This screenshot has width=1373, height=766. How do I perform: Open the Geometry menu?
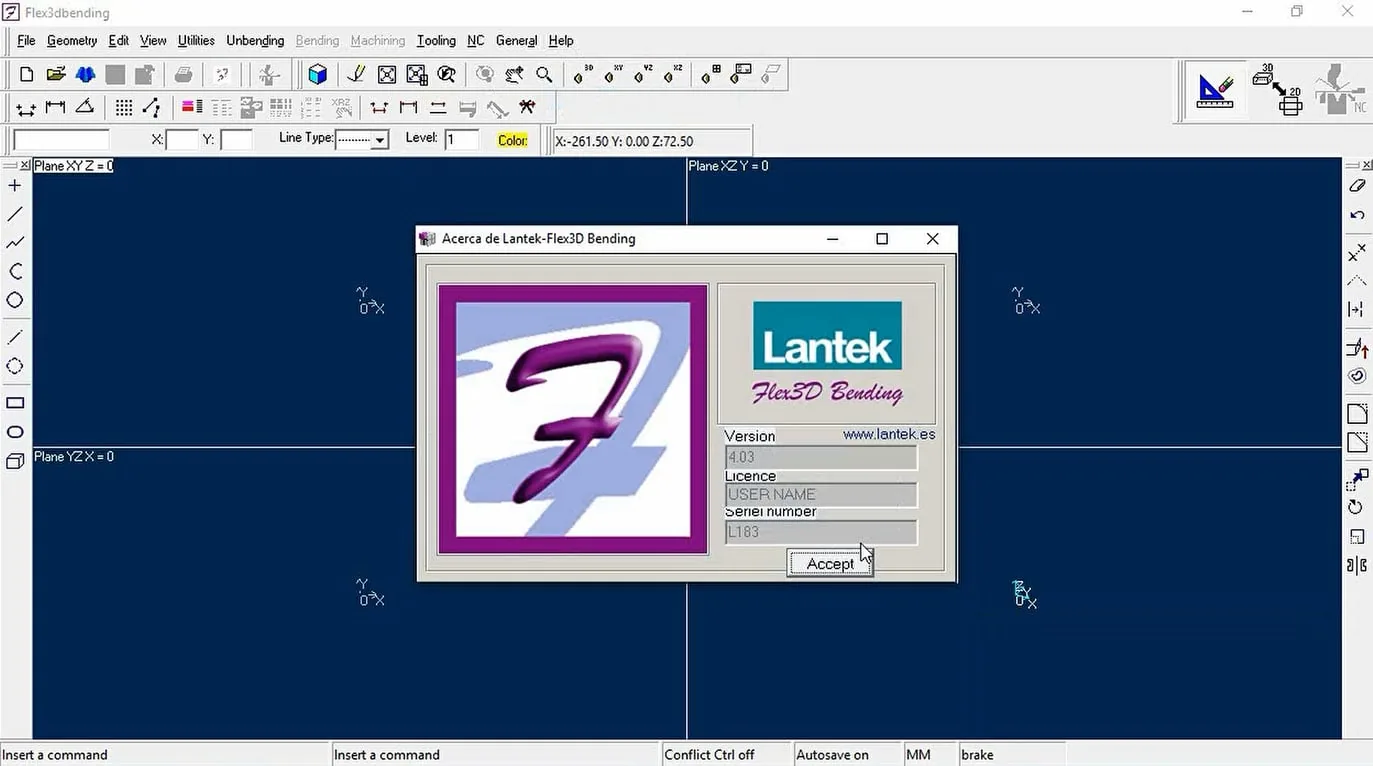(72, 40)
